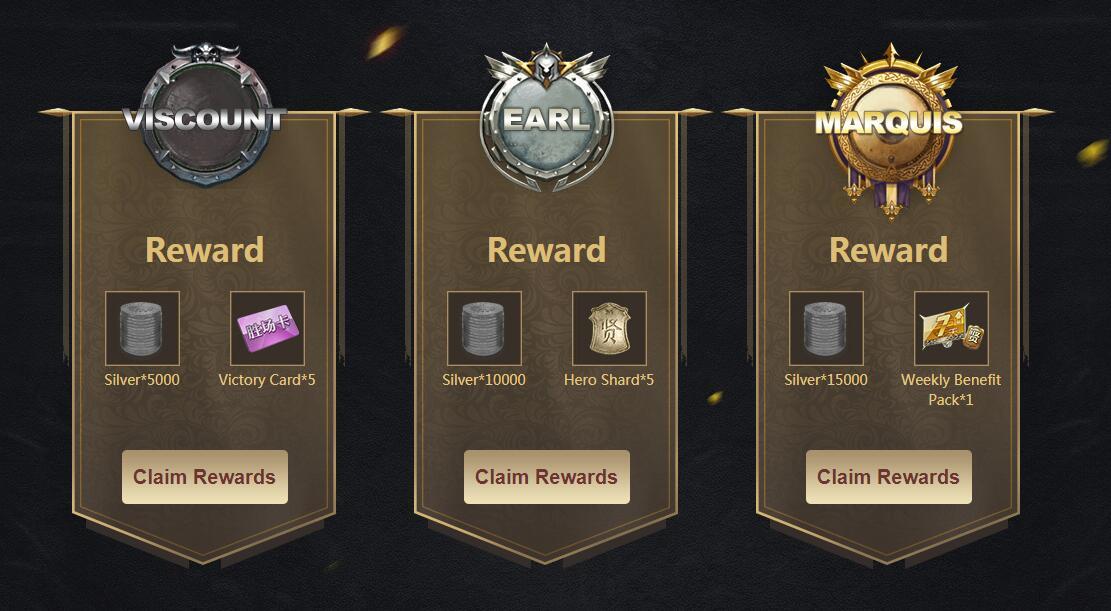Click the Silver*15000 label text
1111x611 pixels.
click(x=826, y=380)
